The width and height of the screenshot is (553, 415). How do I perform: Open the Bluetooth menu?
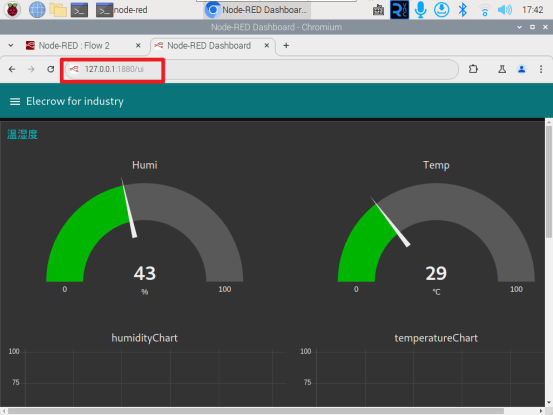(x=463, y=10)
